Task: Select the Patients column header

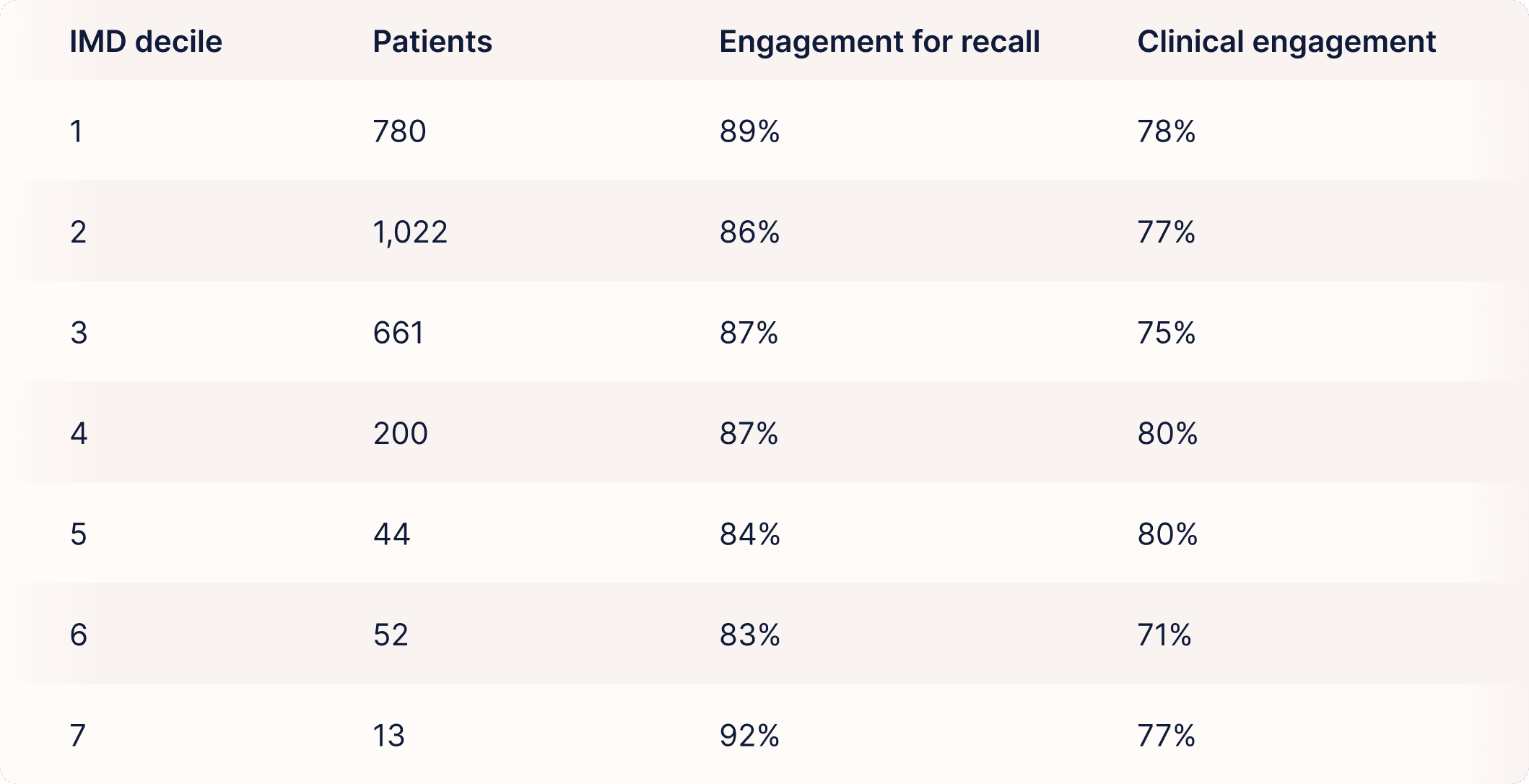Action: (432, 42)
